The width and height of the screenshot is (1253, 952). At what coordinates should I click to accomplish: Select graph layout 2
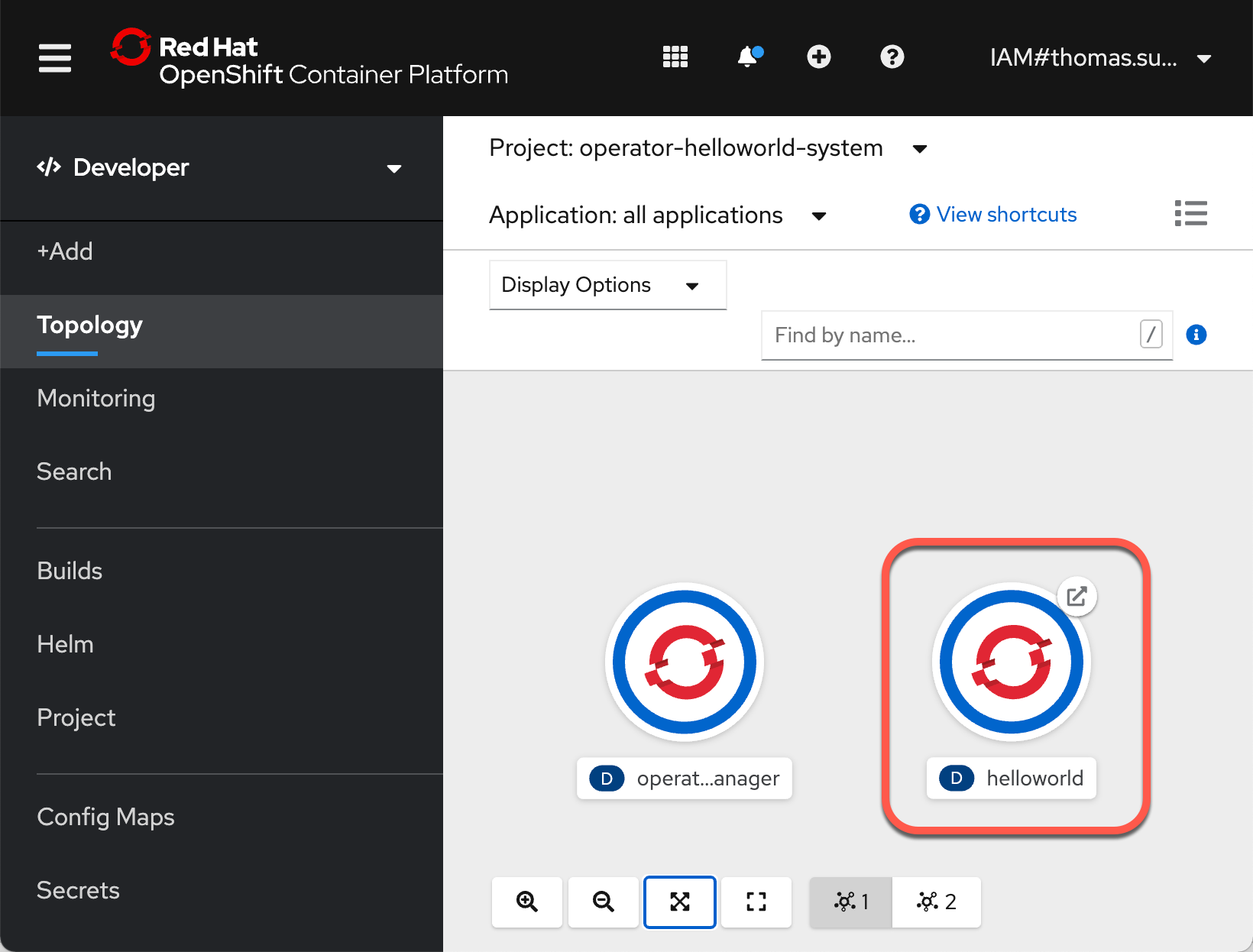click(937, 902)
